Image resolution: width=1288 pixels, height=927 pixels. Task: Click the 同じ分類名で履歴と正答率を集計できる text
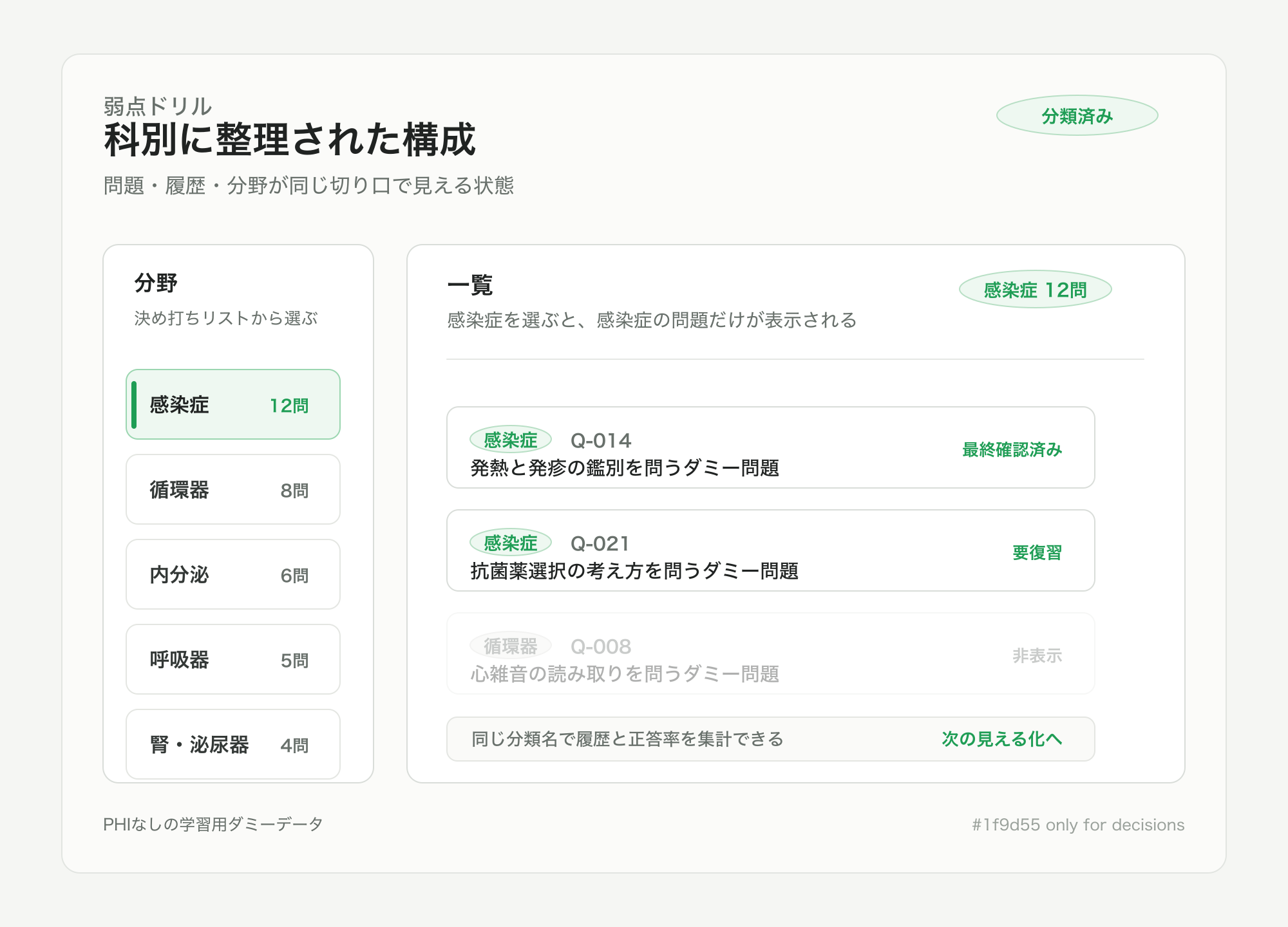point(628,739)
